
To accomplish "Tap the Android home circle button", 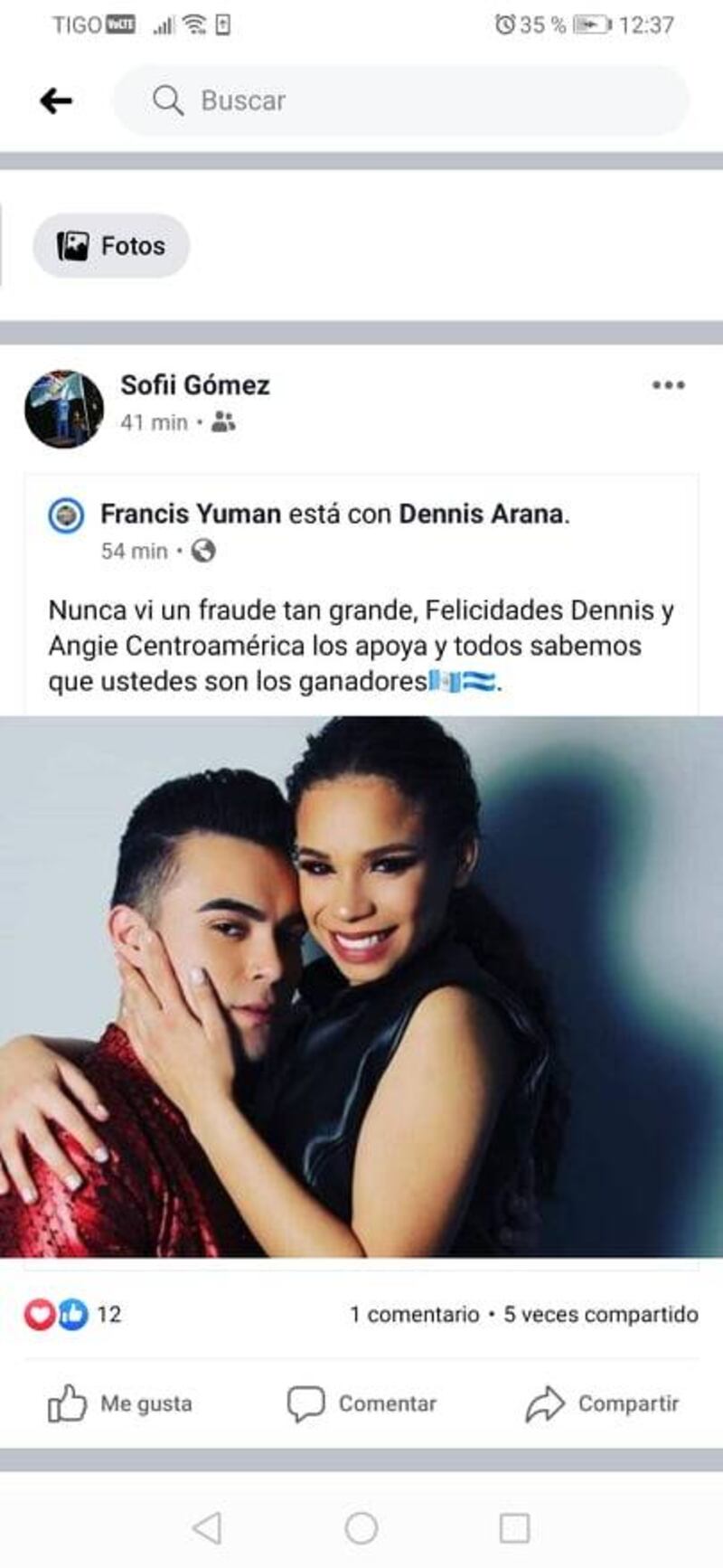I will (361, 1528).
